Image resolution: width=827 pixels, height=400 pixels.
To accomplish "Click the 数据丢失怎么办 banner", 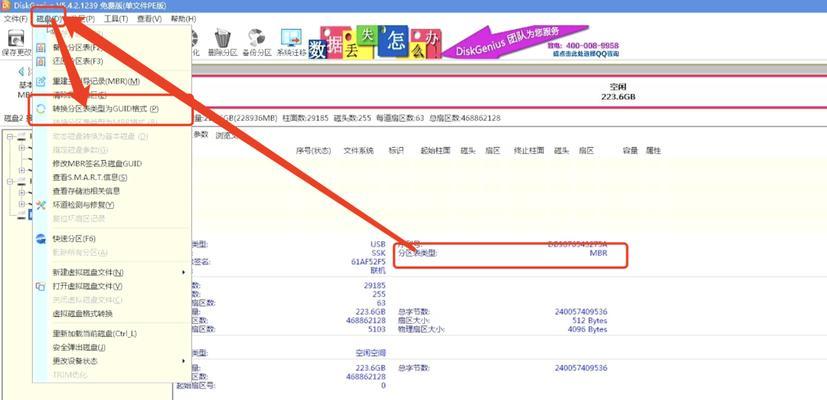I will coord(374,42).
